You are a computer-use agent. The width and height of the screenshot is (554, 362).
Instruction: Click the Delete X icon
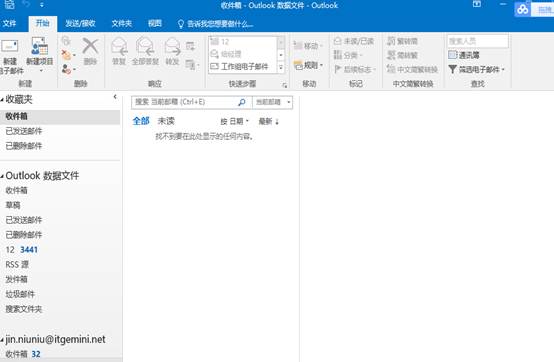pos(90,46)
